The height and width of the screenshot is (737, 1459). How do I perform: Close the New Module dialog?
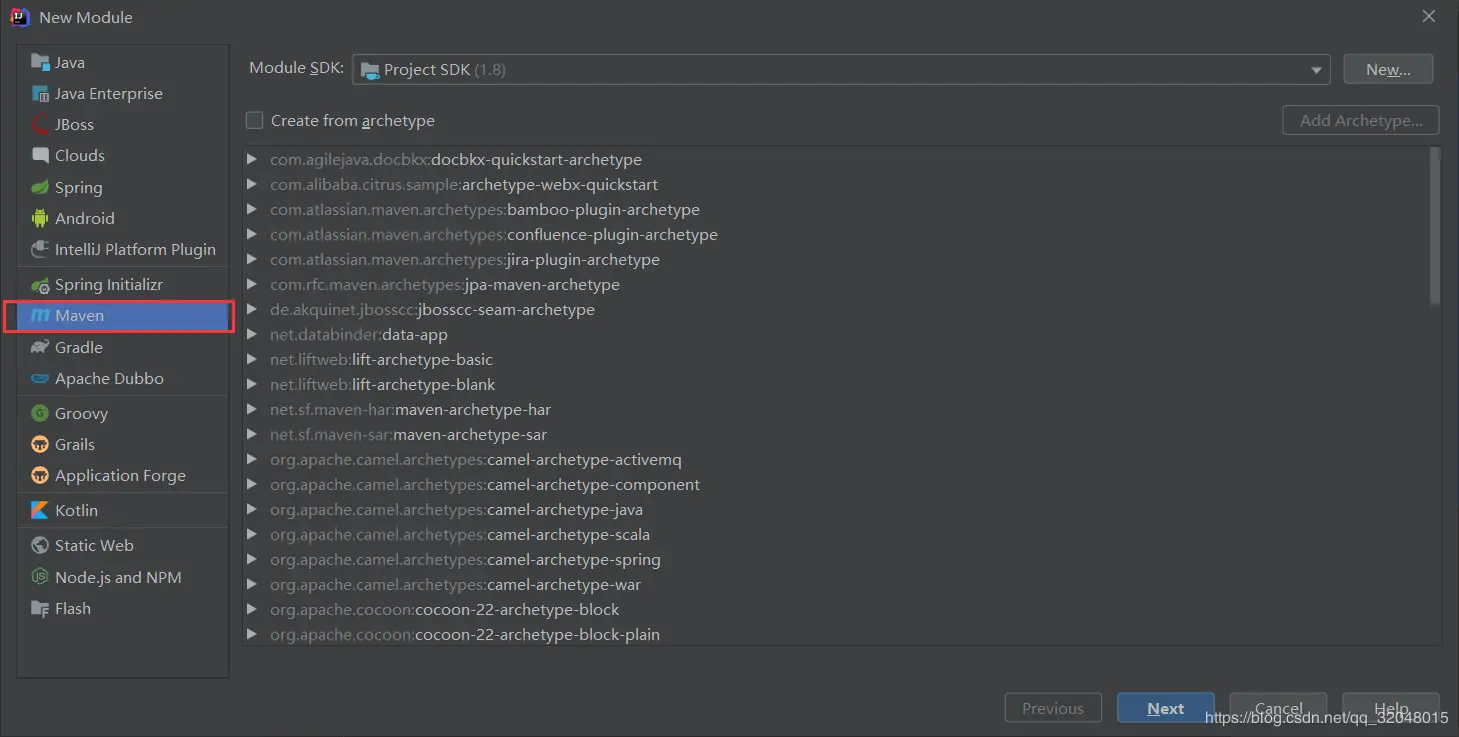[1429, 16]
